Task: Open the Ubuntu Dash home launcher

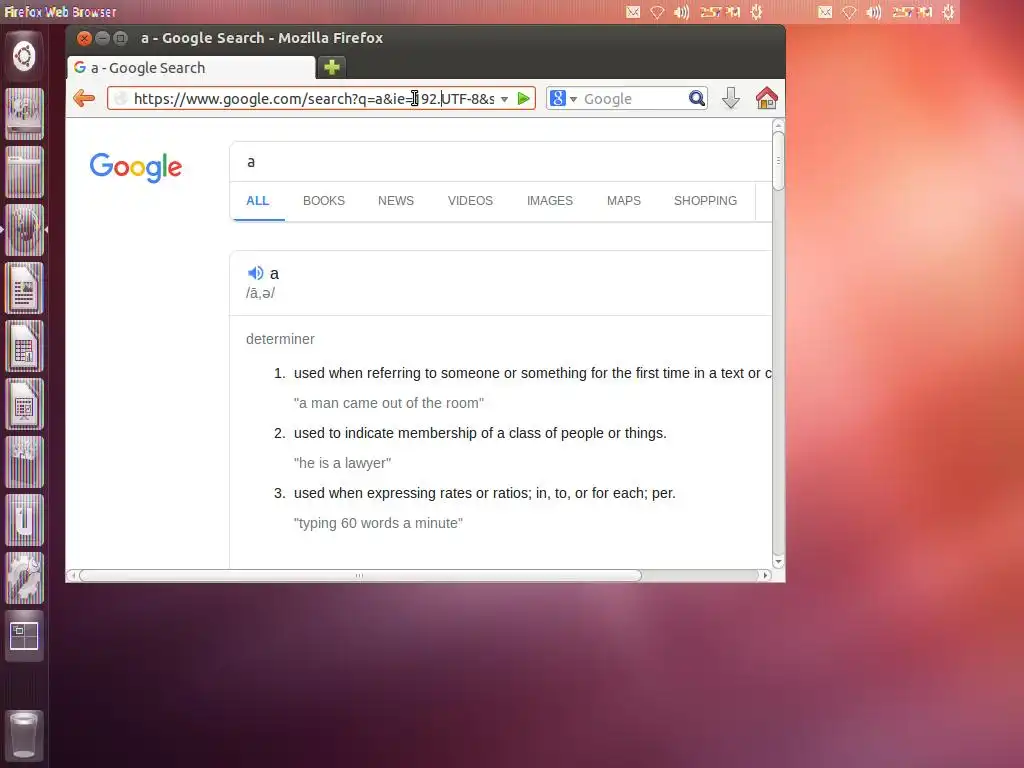Action: tap(24, 56)
